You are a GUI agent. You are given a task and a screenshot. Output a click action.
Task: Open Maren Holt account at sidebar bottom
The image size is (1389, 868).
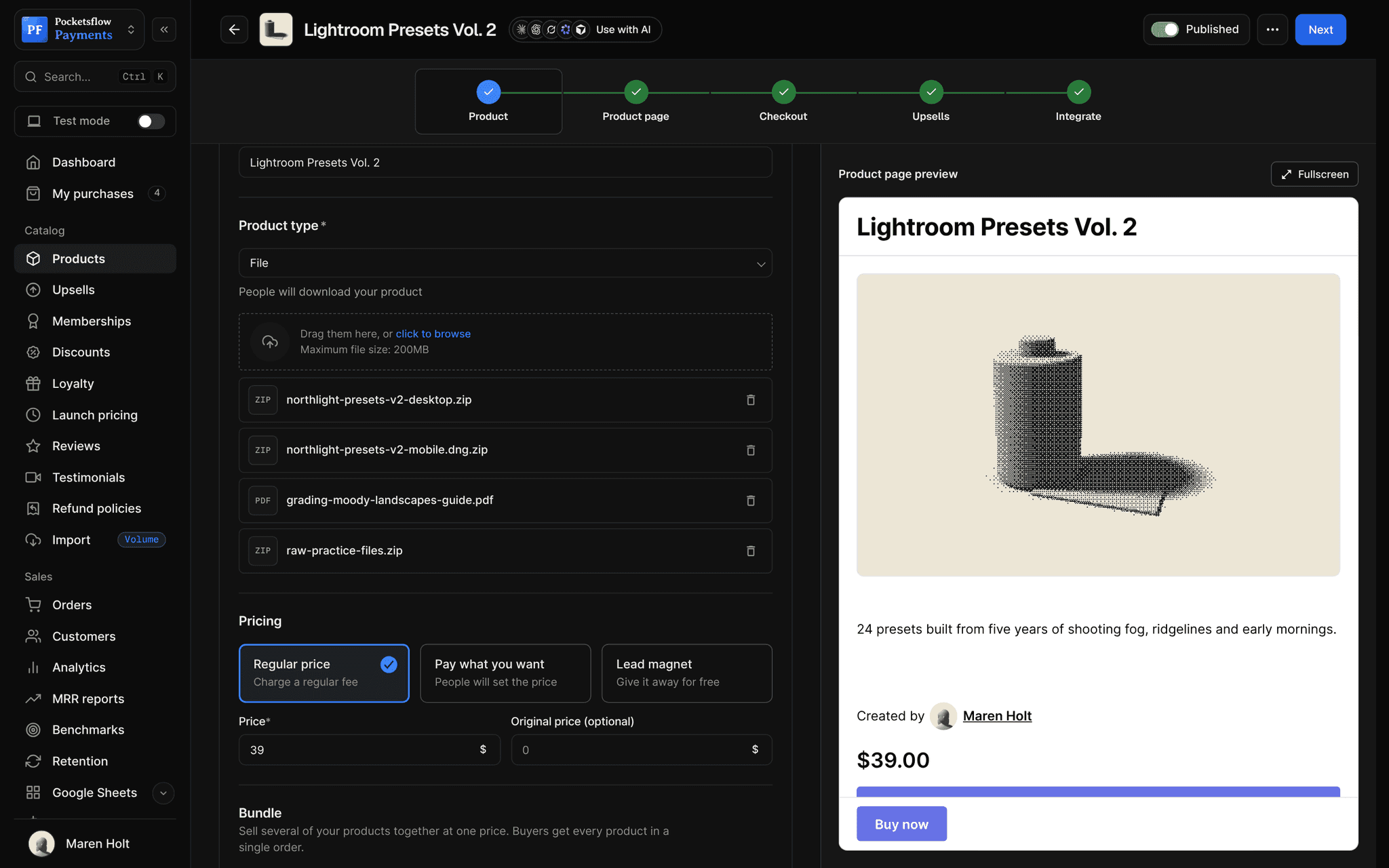95,844
